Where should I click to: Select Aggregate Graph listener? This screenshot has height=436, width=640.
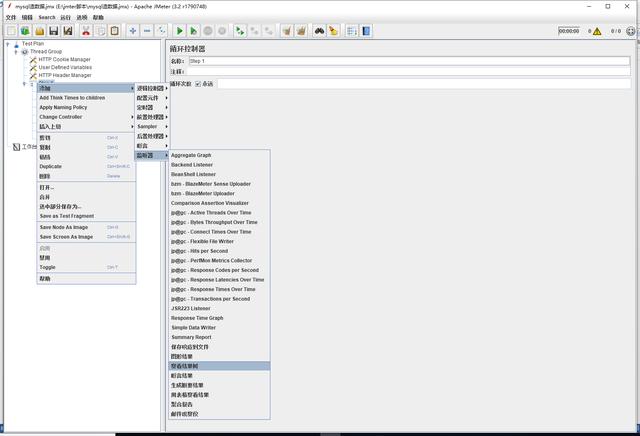click(191, 155)
